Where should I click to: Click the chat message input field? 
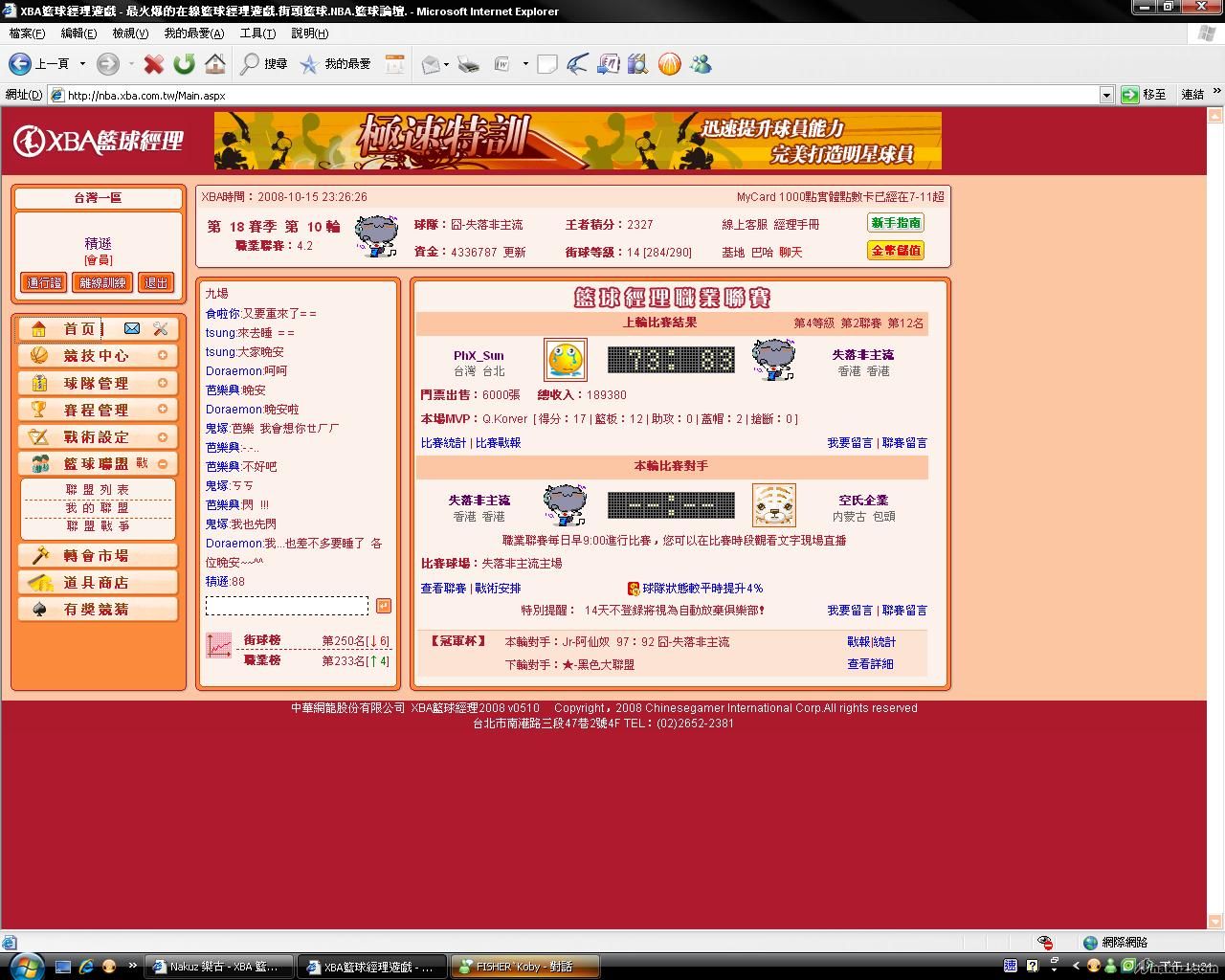tap(286, 606)
